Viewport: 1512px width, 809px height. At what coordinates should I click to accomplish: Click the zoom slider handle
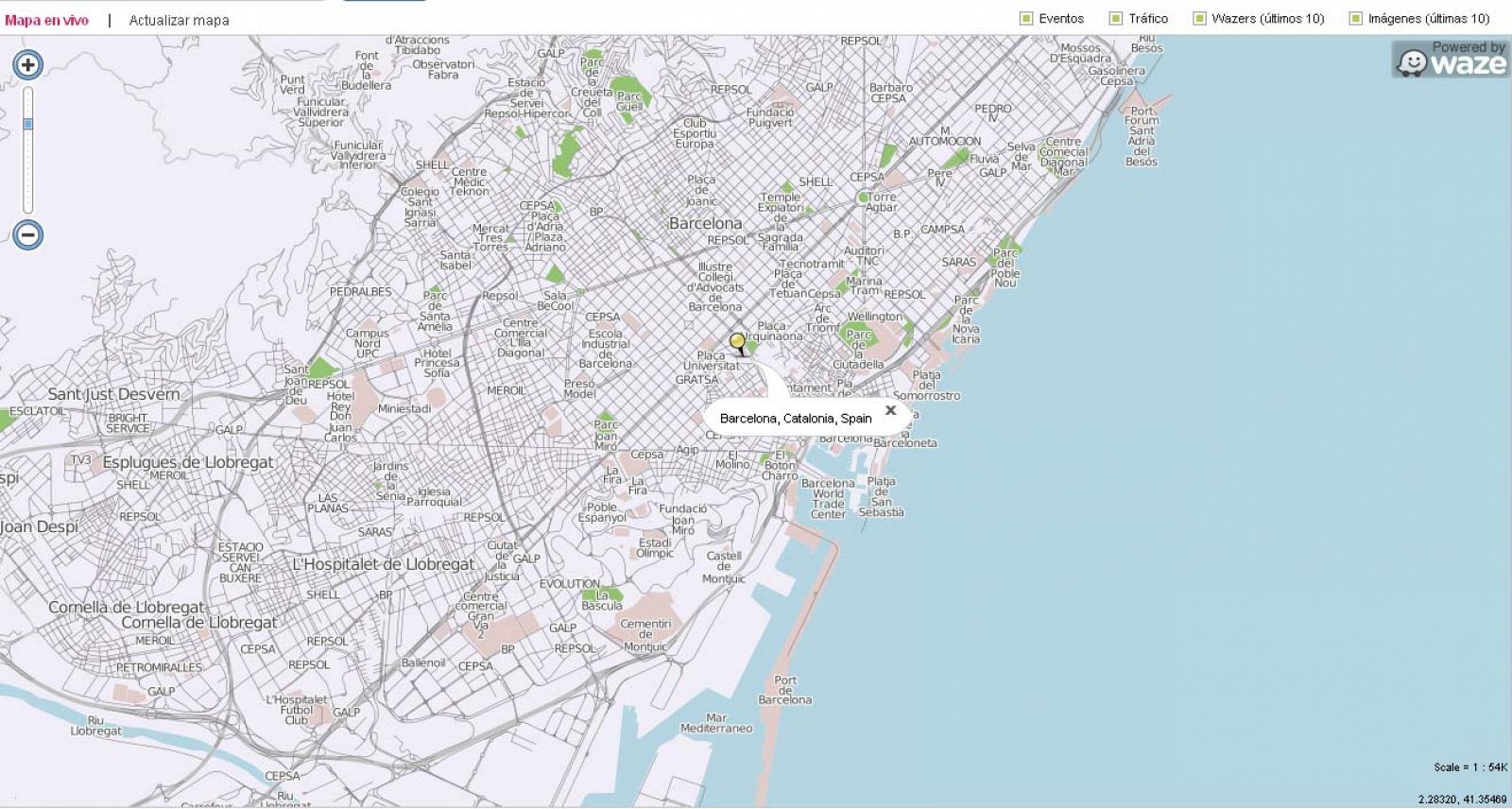click(x=28, y=124)
